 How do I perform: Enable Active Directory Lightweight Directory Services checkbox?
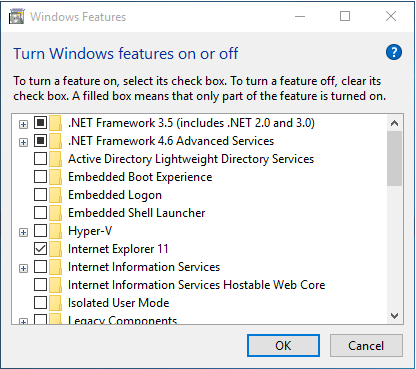(x=40, y=159)
